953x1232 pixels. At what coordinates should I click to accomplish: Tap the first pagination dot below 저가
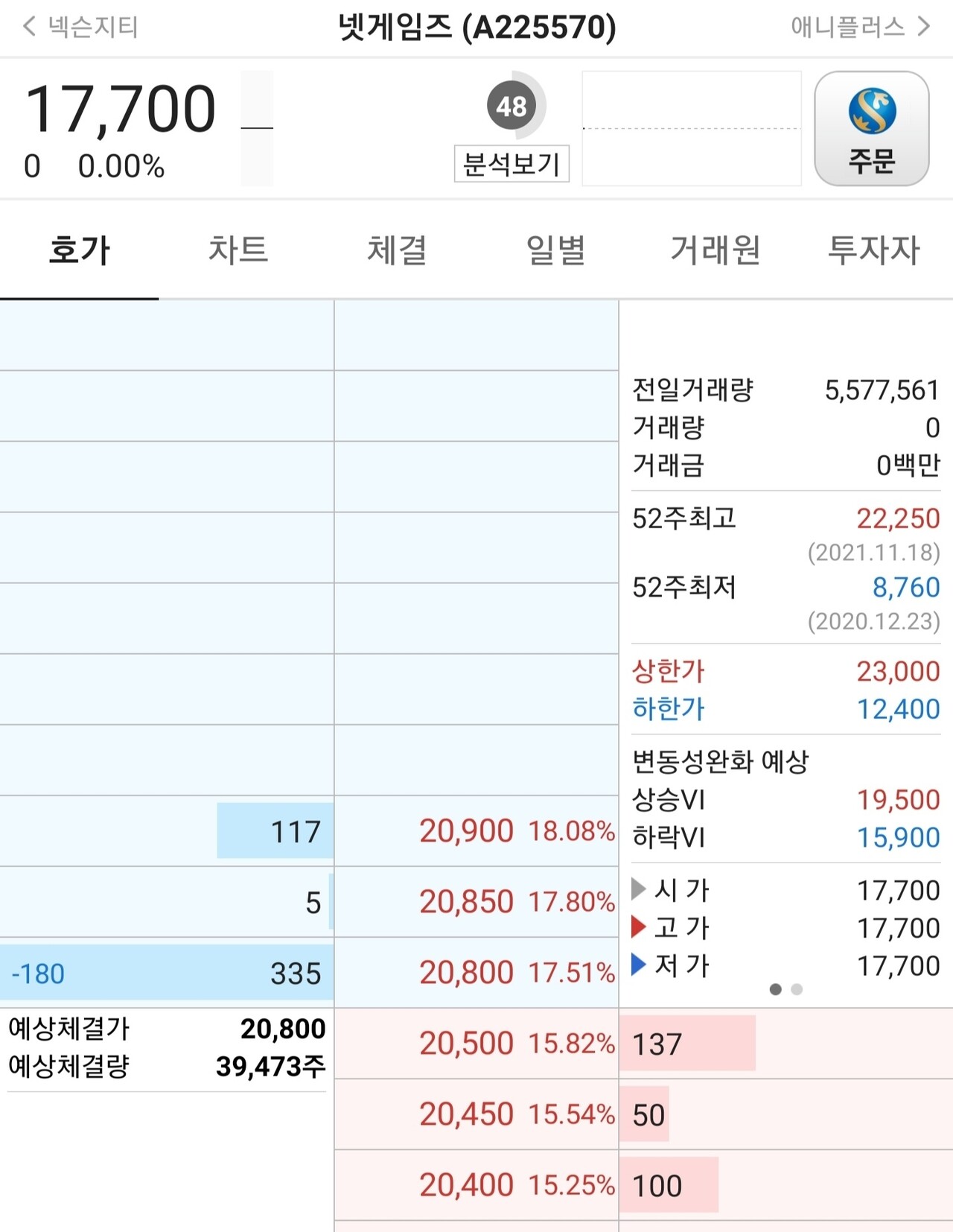(776, 989)
